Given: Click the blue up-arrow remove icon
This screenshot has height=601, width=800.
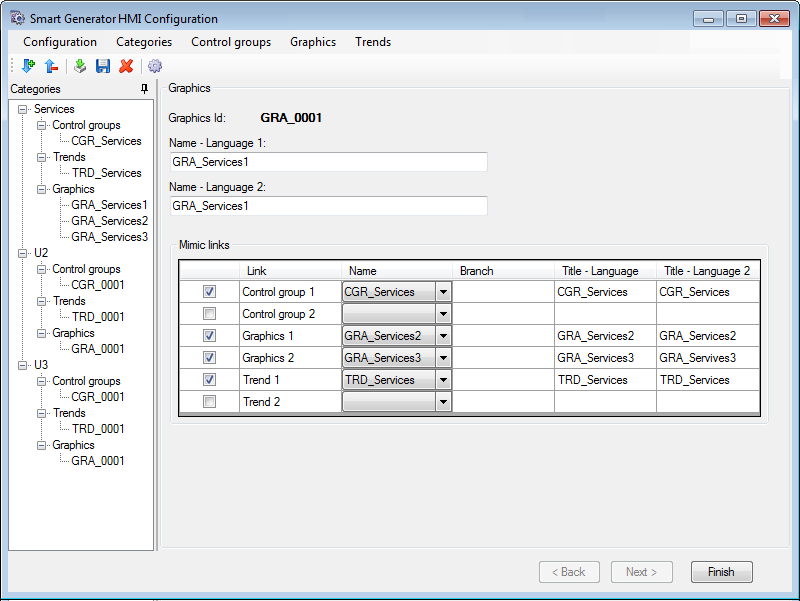Looking at the screenshot, I should (50, 66).
